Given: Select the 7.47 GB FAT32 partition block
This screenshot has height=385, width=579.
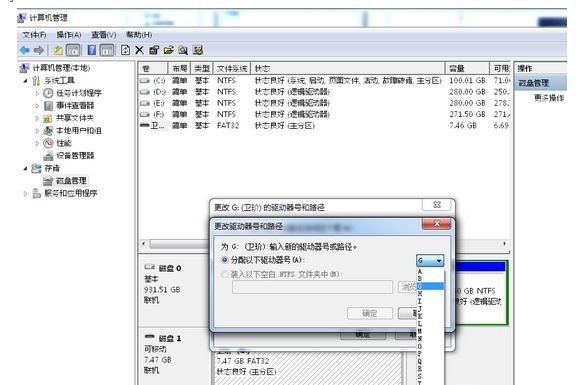Looking at the screenshot, I should 308,367.
